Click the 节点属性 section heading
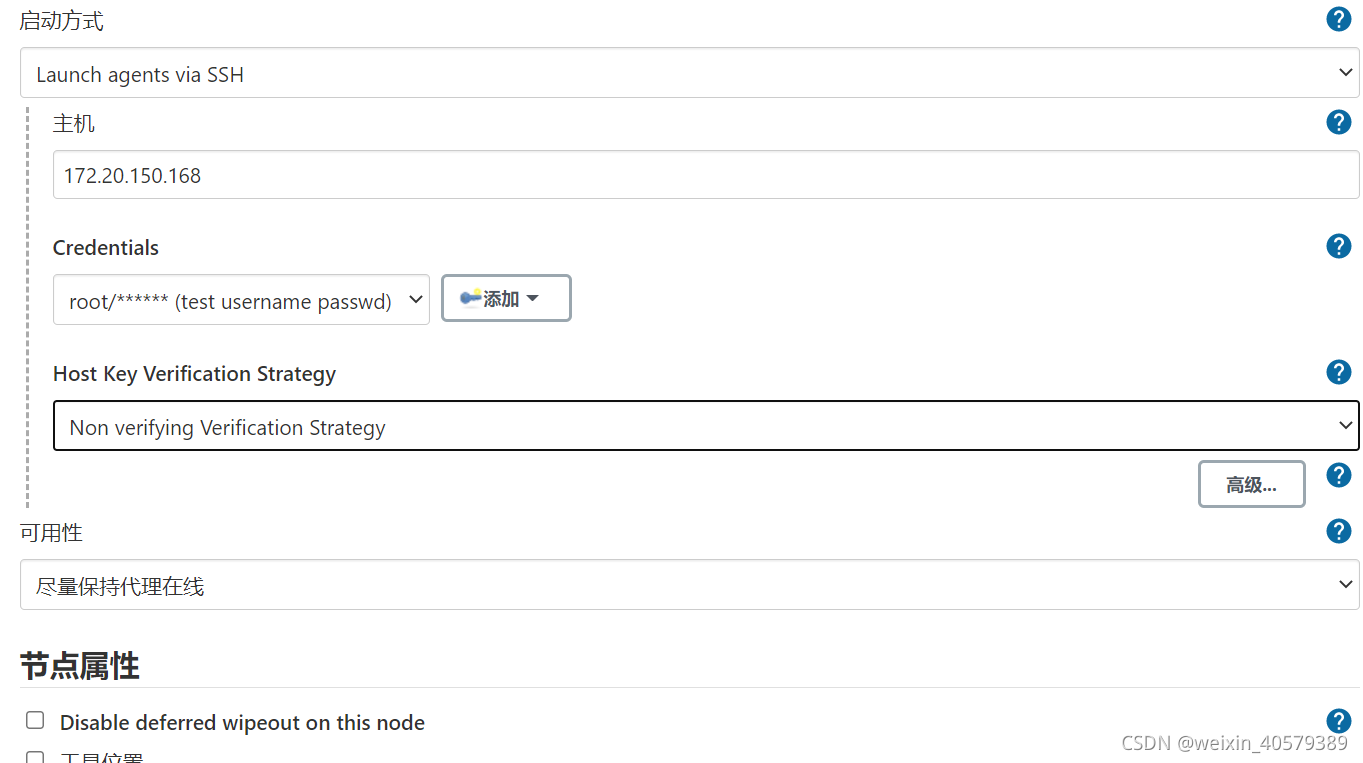This screenshot has height=763, width=1363. click(x=79, y=666)
